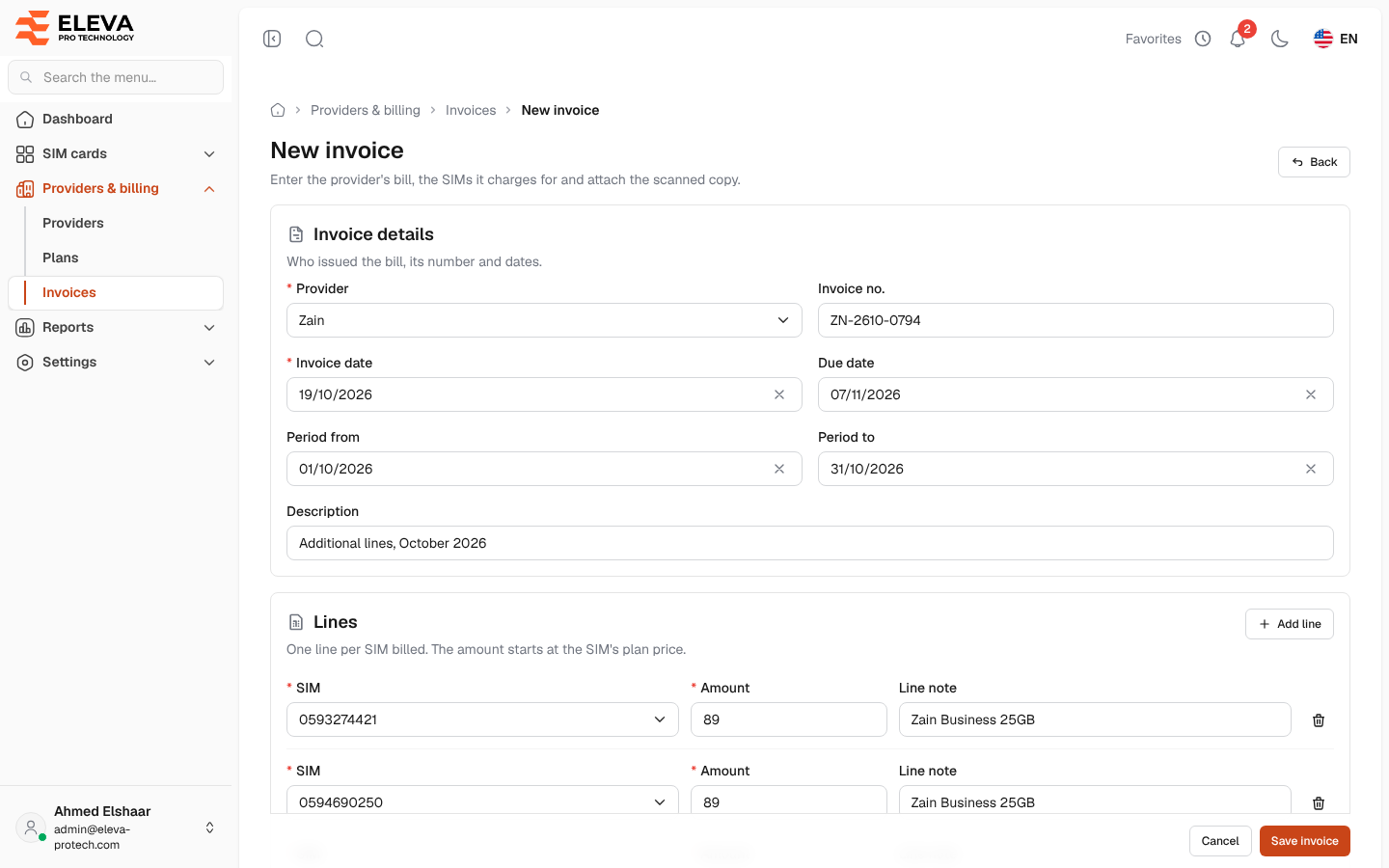Go to home via breadcrumb house icon

[278, 110]
